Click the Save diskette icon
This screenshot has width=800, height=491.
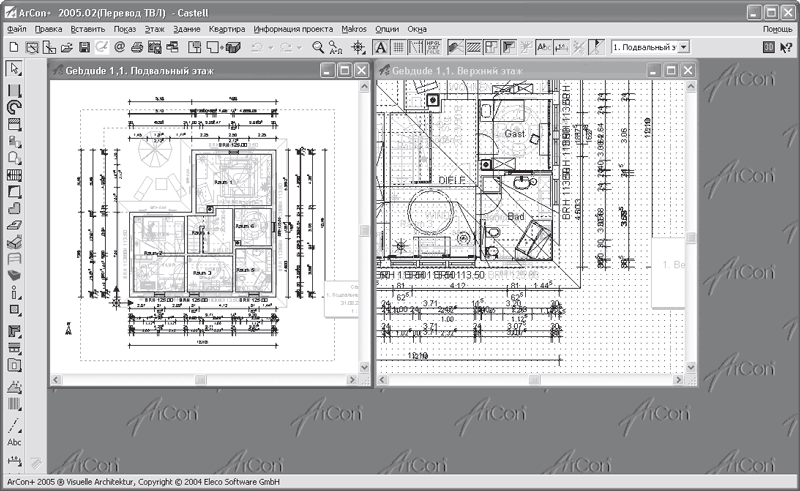coord(85,47)
